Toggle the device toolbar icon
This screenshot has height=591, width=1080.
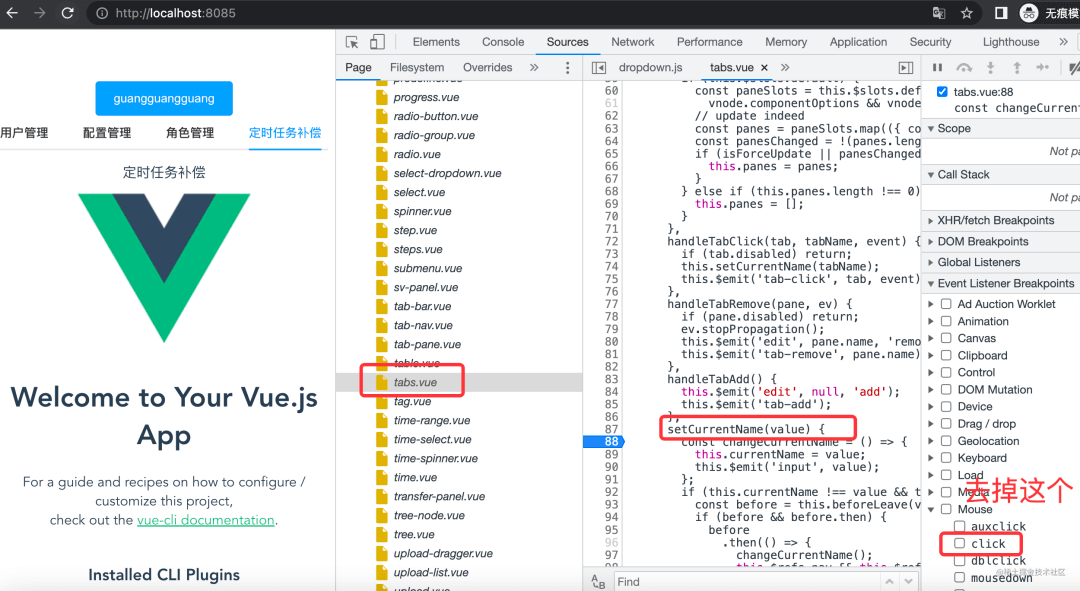[377, 42]
